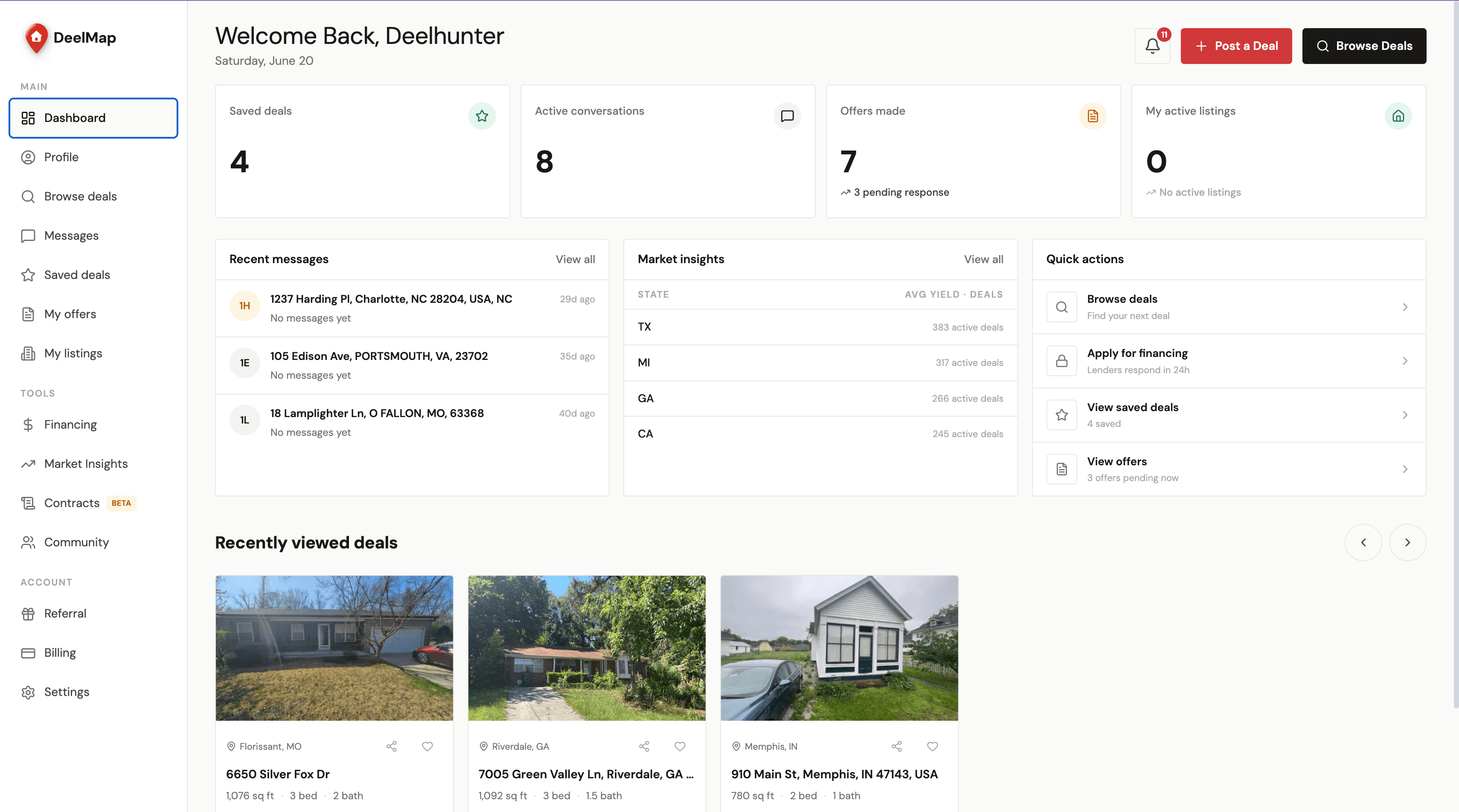
Task: Open My offers in the sidebar
Action: [93, 314]
